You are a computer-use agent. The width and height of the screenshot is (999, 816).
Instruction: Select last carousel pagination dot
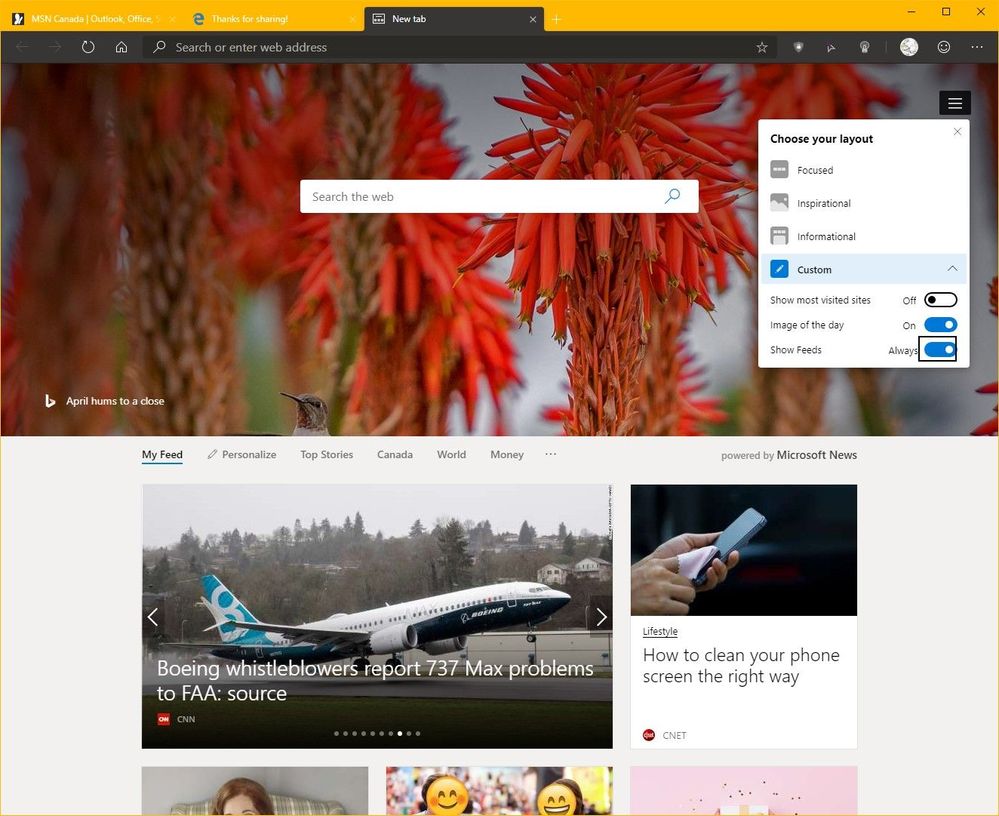[417, 733]
